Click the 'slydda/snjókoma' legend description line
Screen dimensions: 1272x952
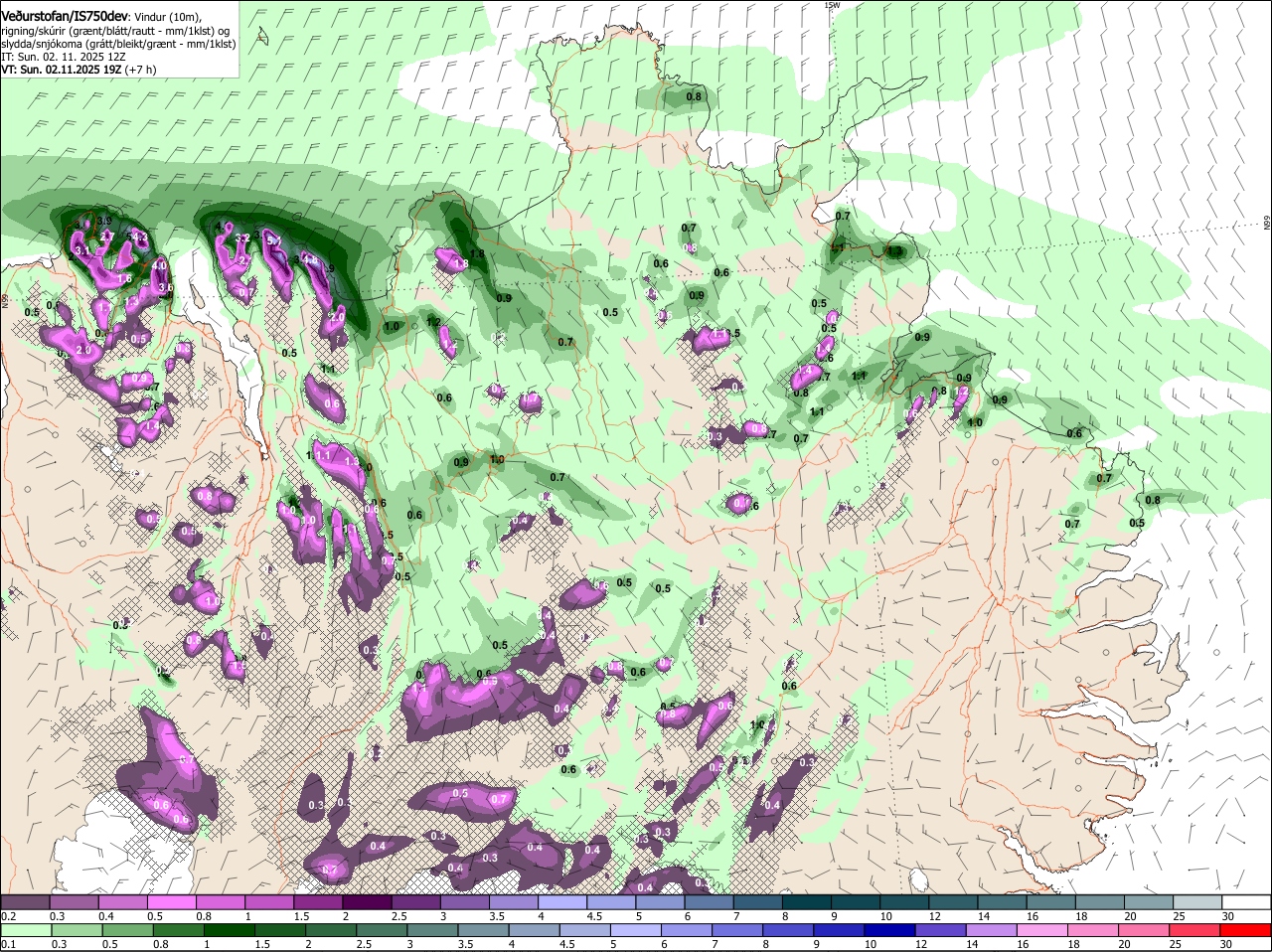point(118,45)
